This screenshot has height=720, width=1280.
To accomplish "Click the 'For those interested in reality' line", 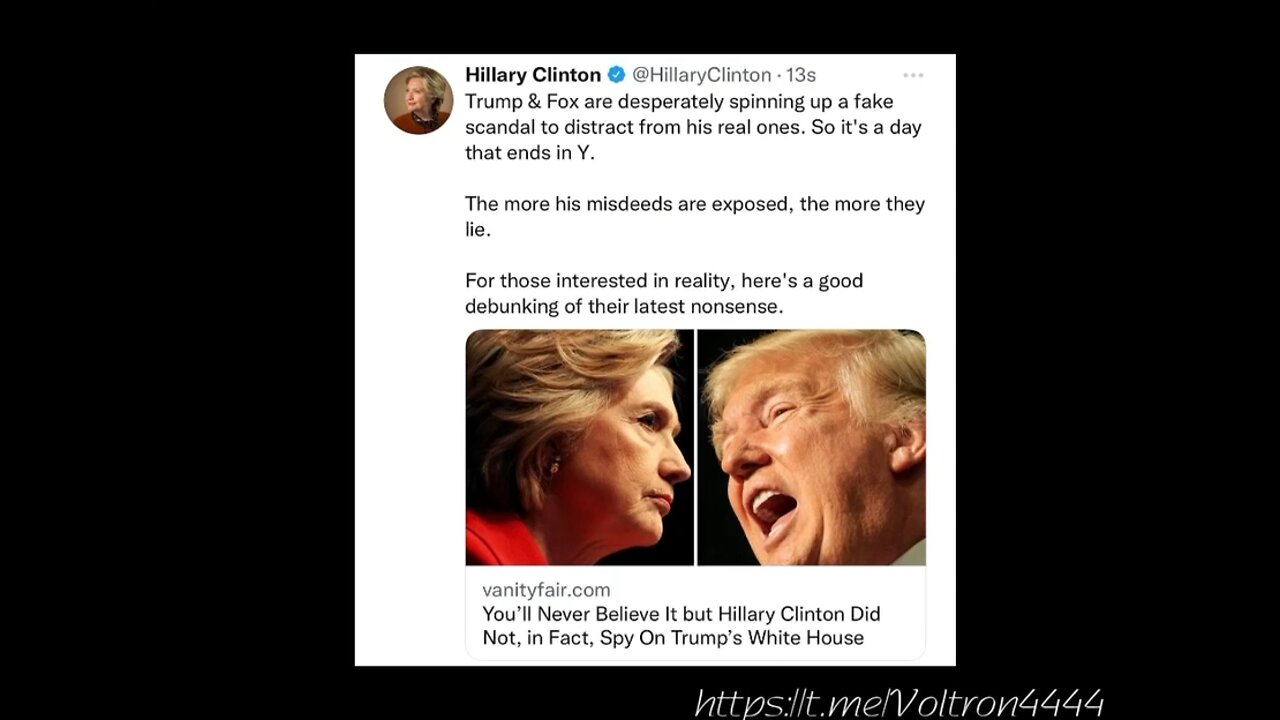I will click(664, 281).
